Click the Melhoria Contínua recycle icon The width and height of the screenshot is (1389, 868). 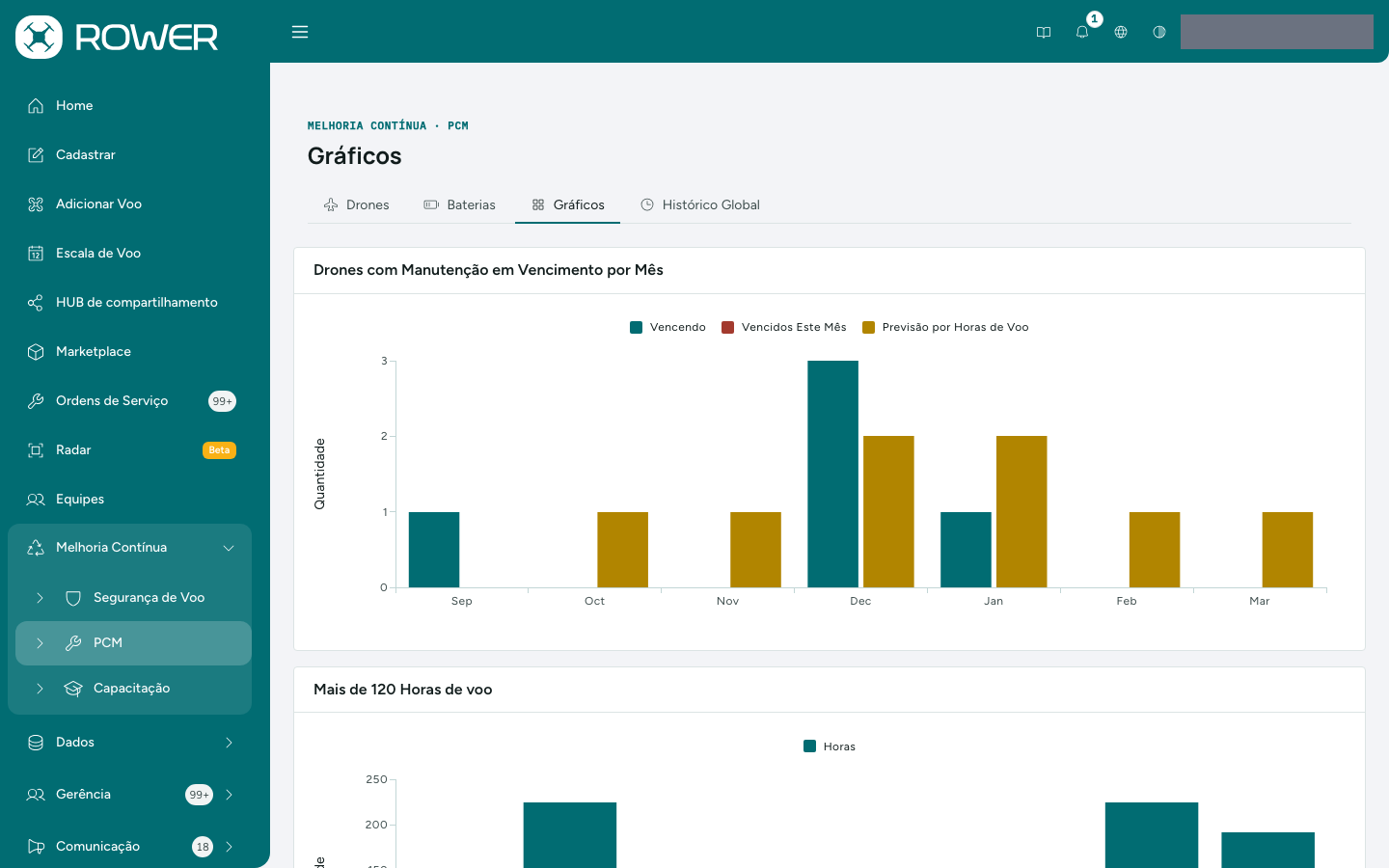36,548
